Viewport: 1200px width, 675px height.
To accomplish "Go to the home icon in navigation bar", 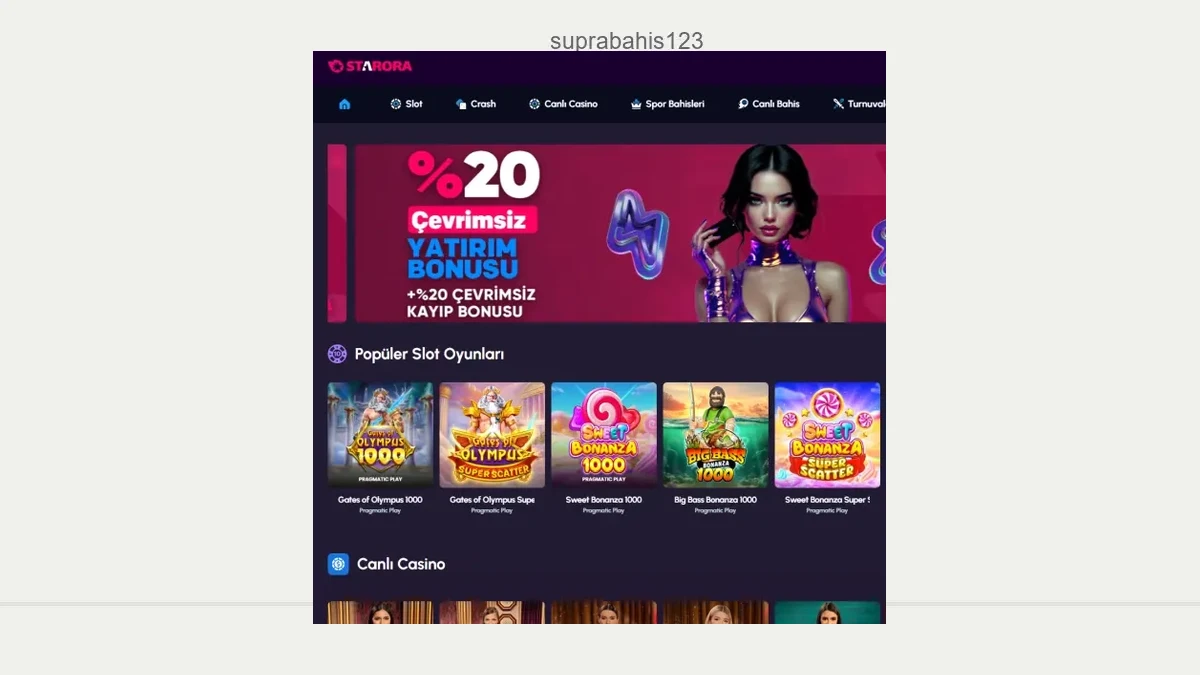I will [x=345, y=104].
